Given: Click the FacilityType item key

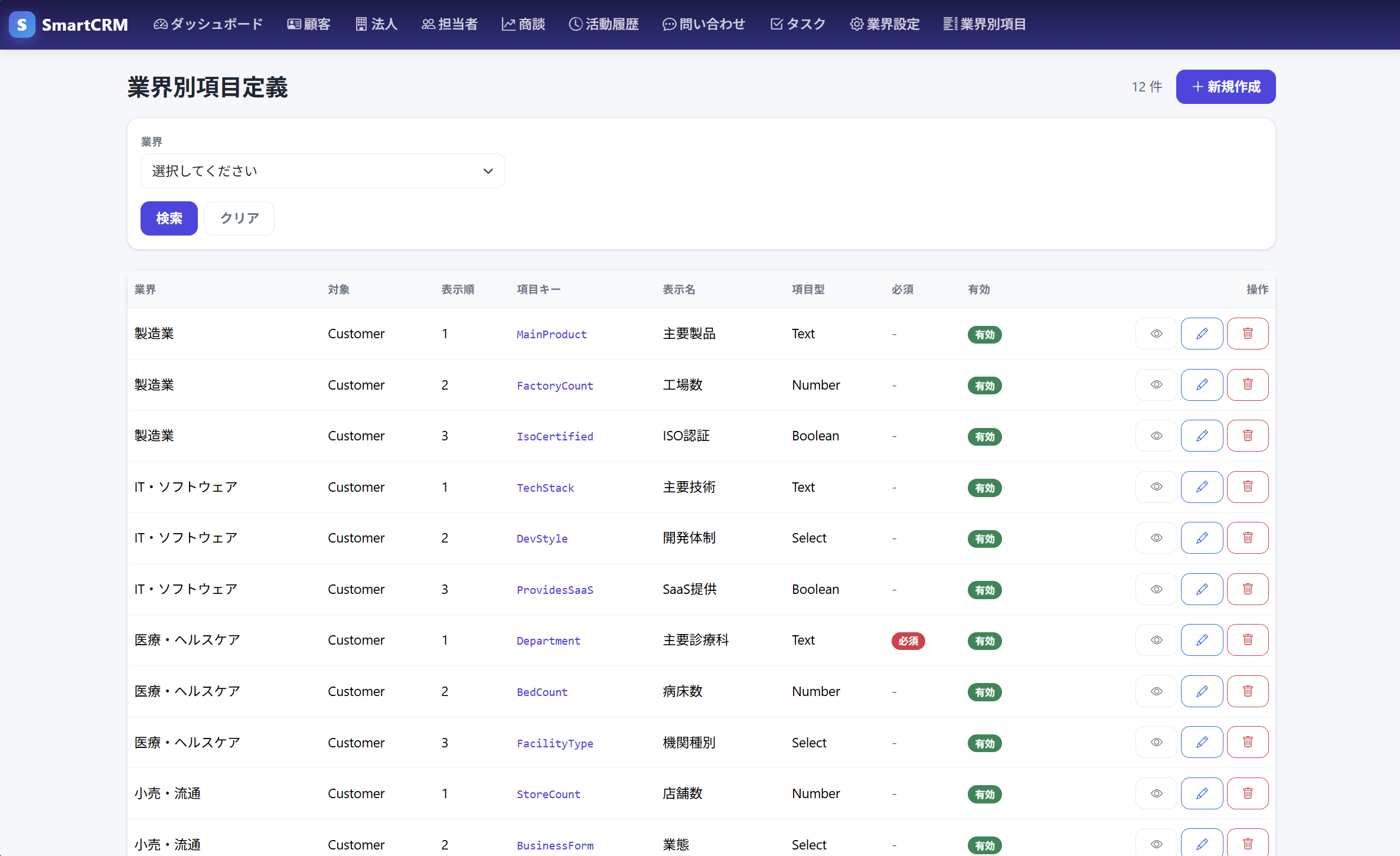Looking at the screenshot, I should click(x=554, y=743).
